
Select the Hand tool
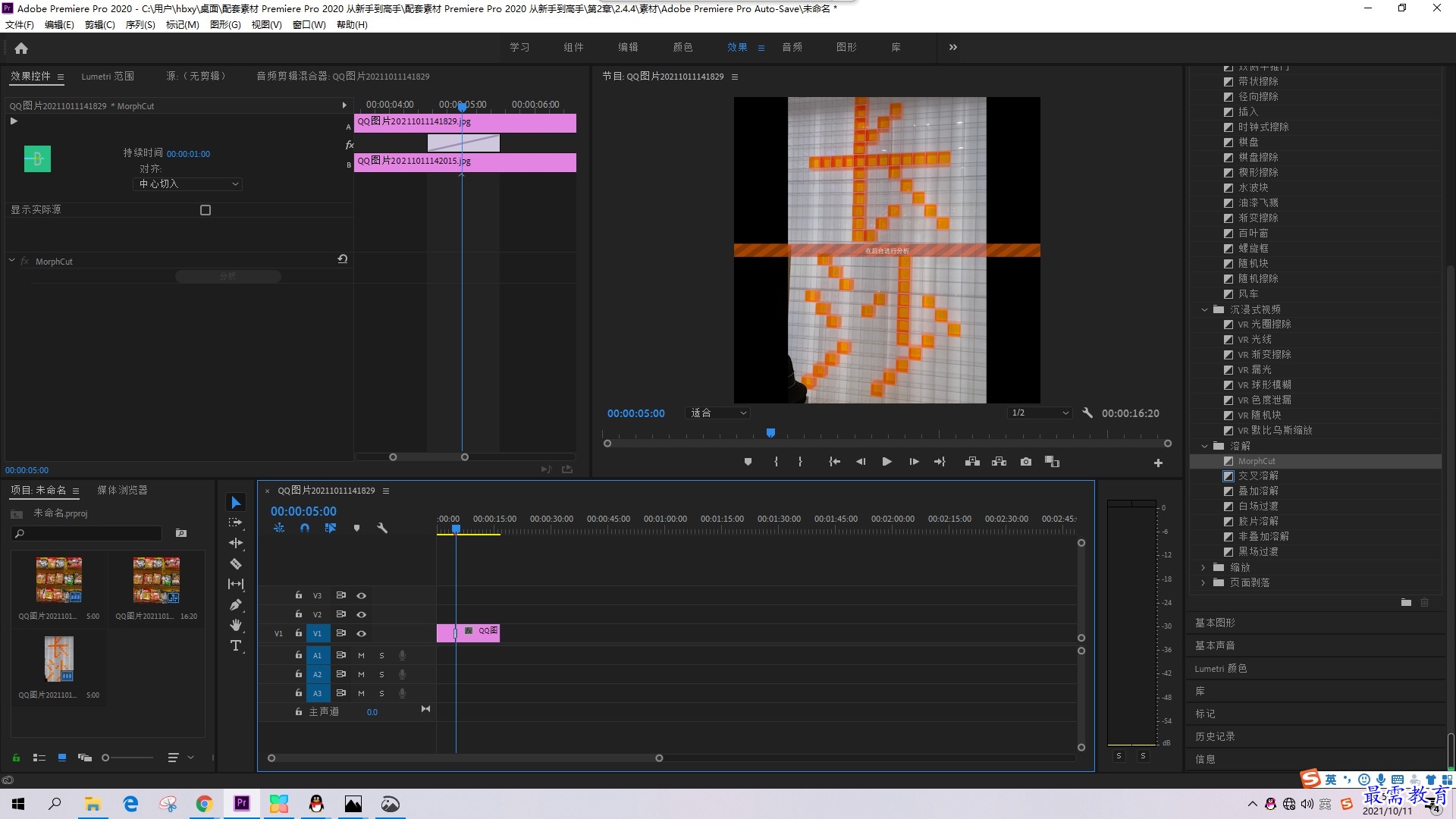tap(236, 625)
